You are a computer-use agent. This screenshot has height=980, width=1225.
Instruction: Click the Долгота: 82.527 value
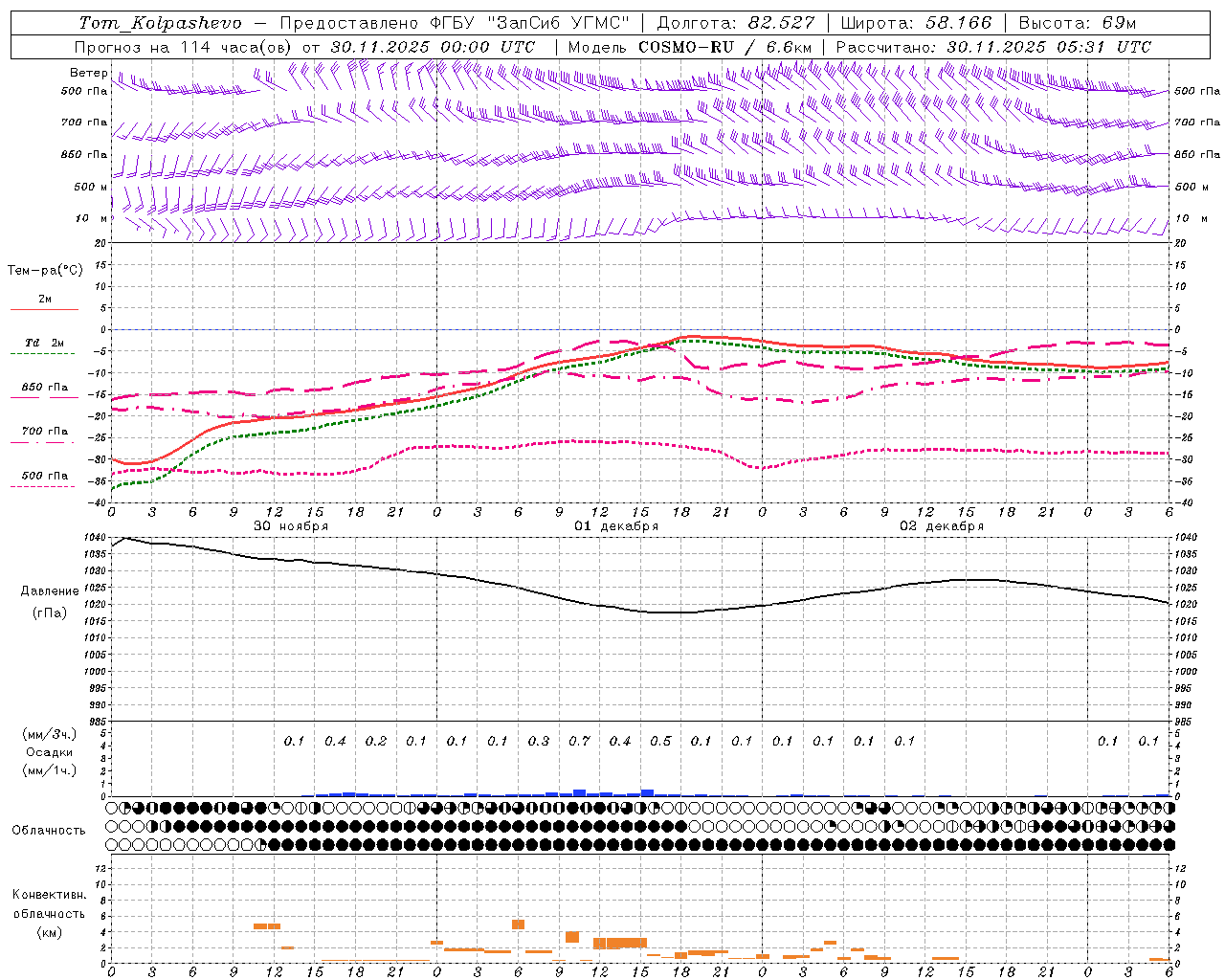[x=736, y=23]
